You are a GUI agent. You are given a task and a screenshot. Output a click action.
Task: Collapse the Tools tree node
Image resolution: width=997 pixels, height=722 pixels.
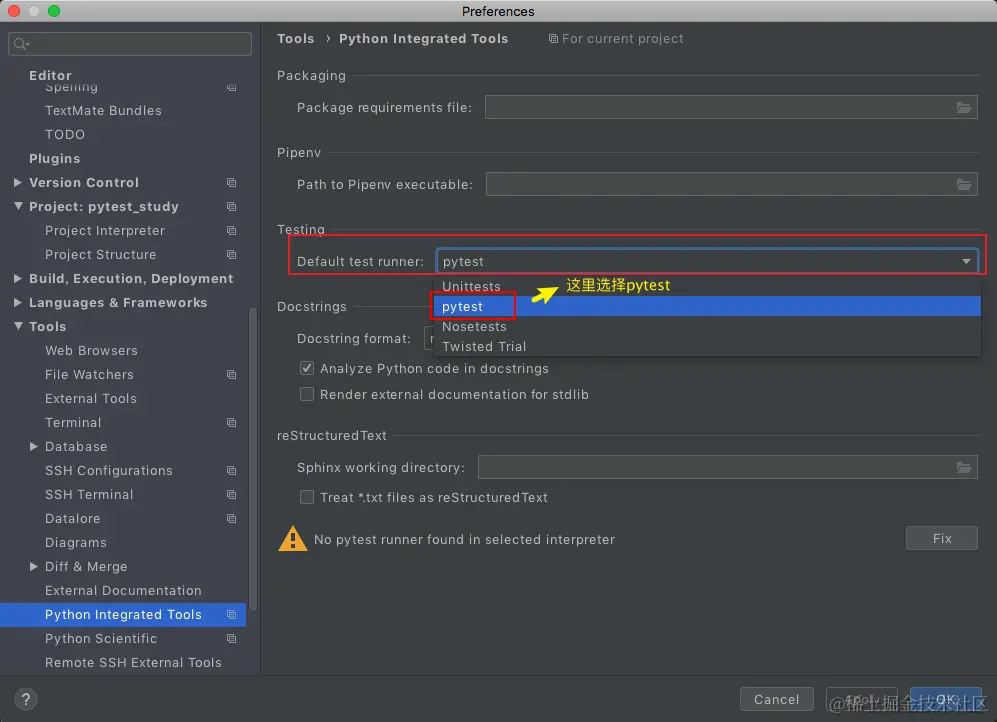[18, 326]
